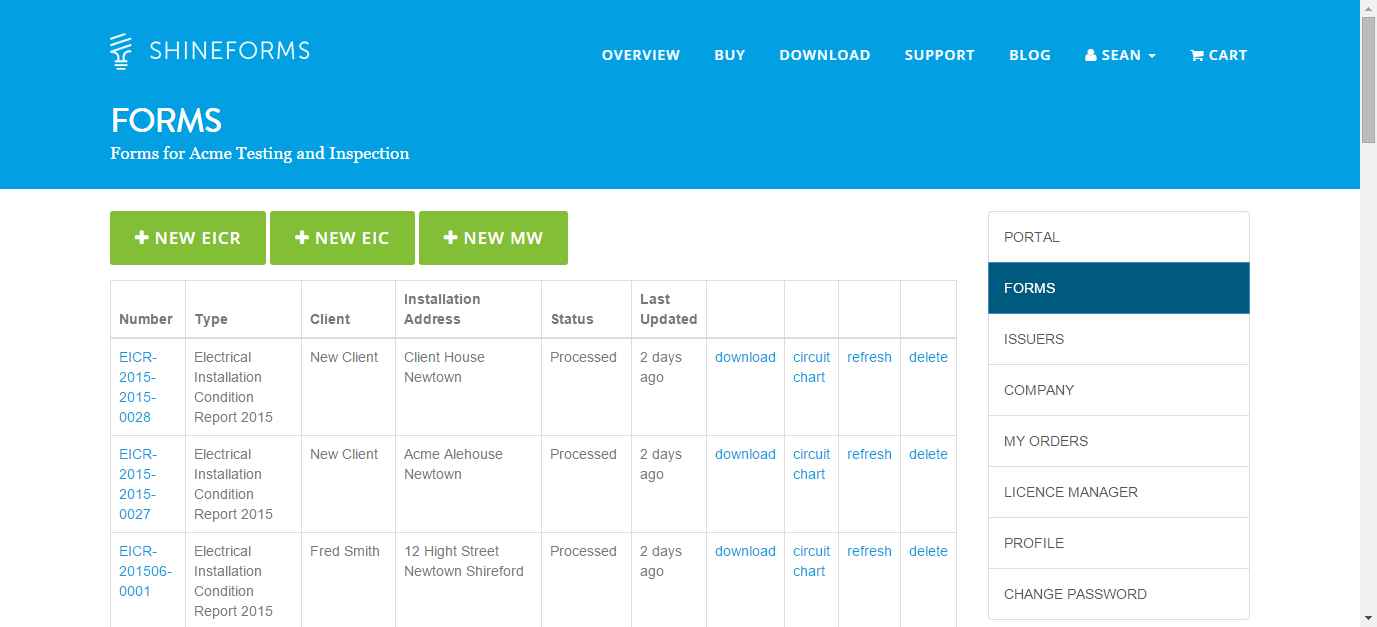Screen dimensions: 1377x627
Task: Refresh the Fred Smith form row
Action: pyautogui.click(x=869, y=551)
